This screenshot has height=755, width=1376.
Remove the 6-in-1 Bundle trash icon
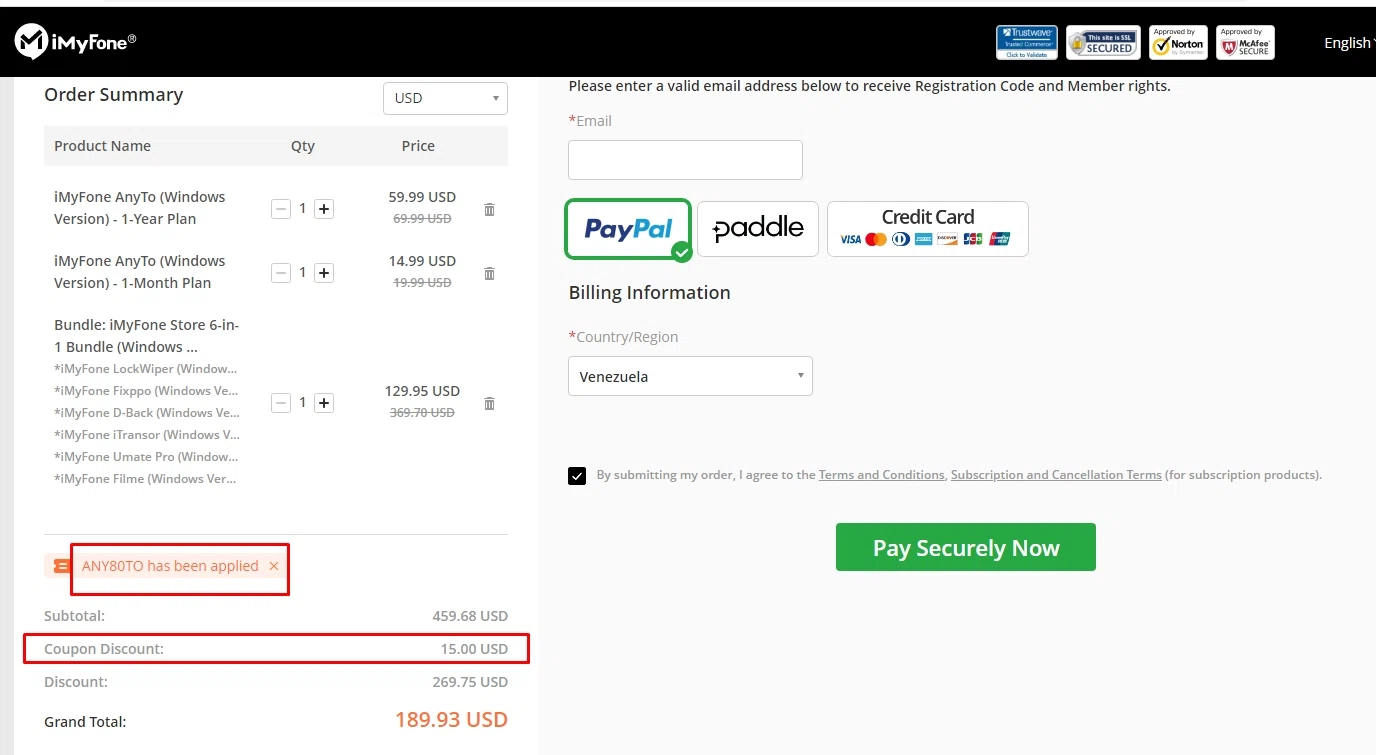pos(489,403)
